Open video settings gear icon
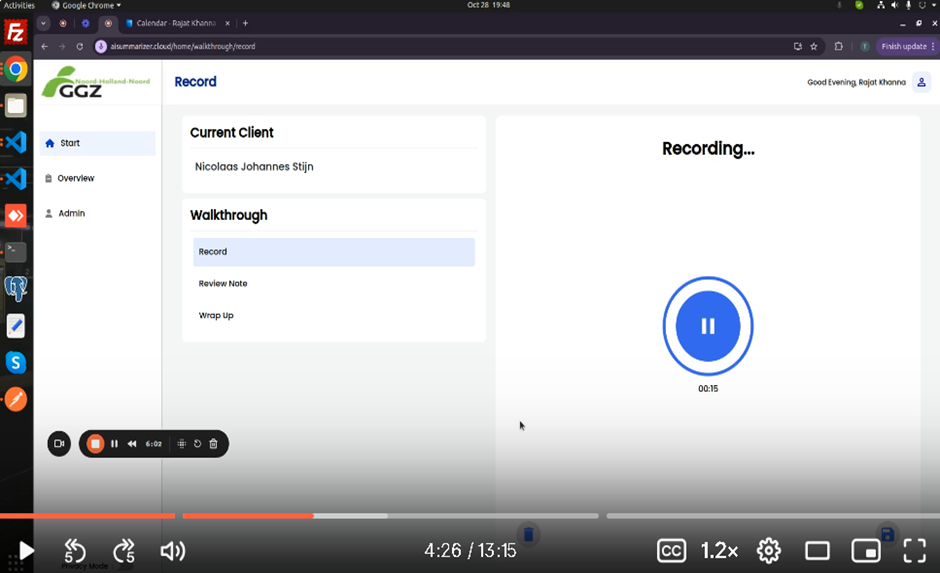This screenshot has height=573, width=940. pos(768,551)
